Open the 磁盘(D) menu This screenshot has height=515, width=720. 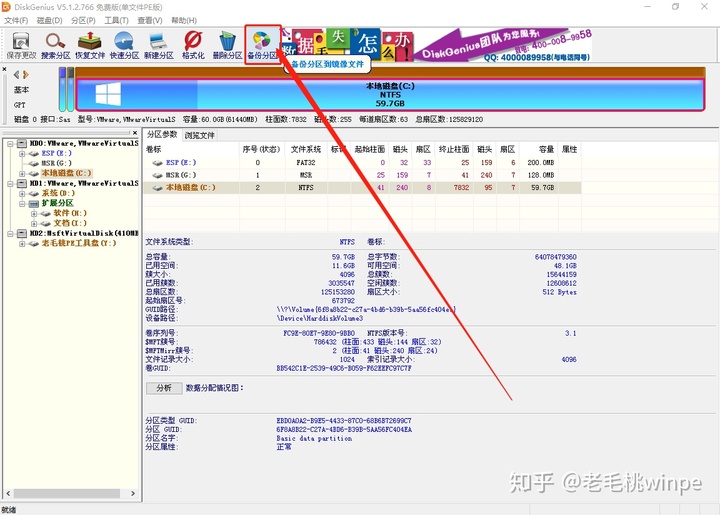50,20
